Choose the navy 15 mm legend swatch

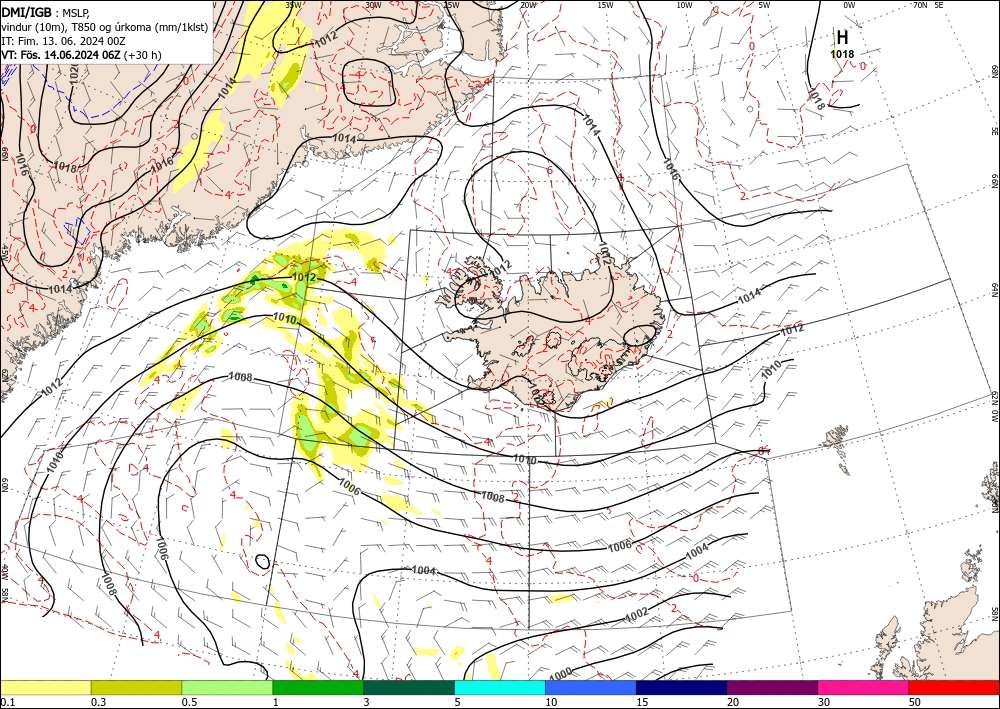682,687
